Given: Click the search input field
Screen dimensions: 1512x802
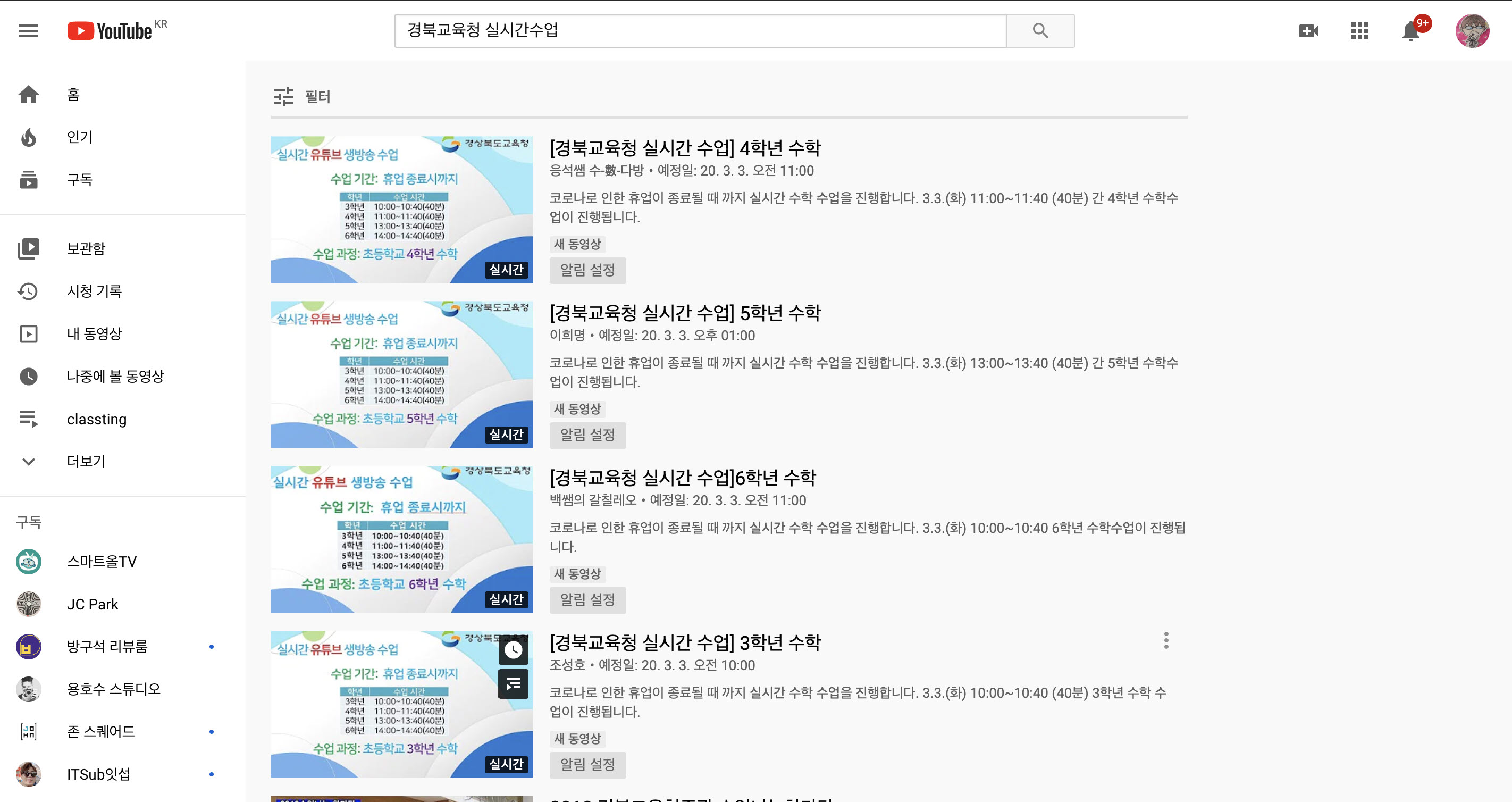Looking at the screenshot, I should point(700,30).
